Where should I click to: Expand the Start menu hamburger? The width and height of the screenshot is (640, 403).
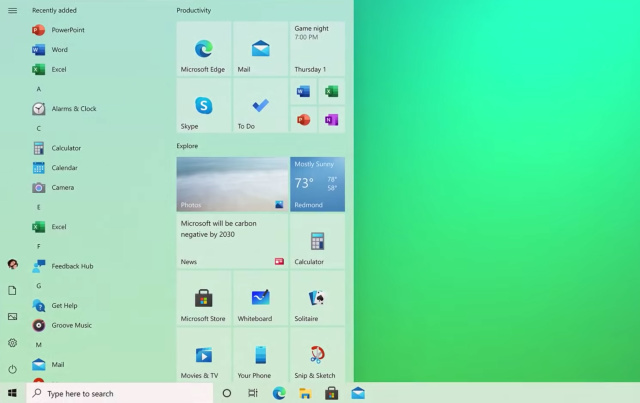(13, 11)
